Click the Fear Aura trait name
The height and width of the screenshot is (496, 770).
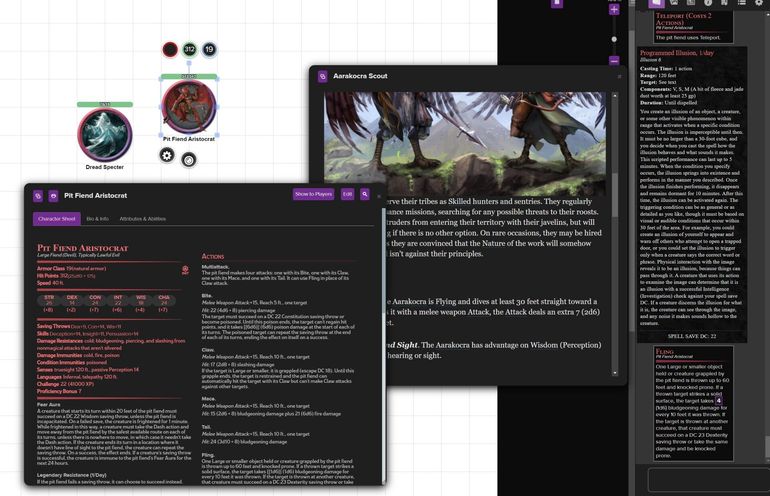click(x=49, y=405)
